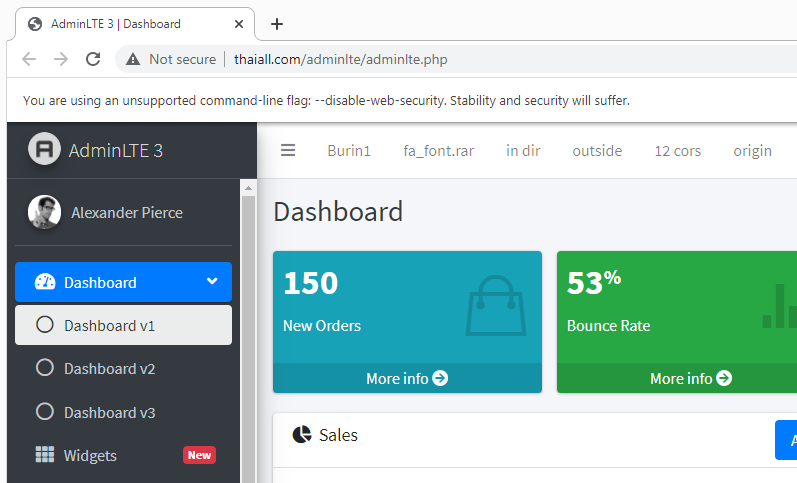Screen dimensions: 797x483
Task: Click the Dashboard speedometer icon
Action: coord(45,282)
